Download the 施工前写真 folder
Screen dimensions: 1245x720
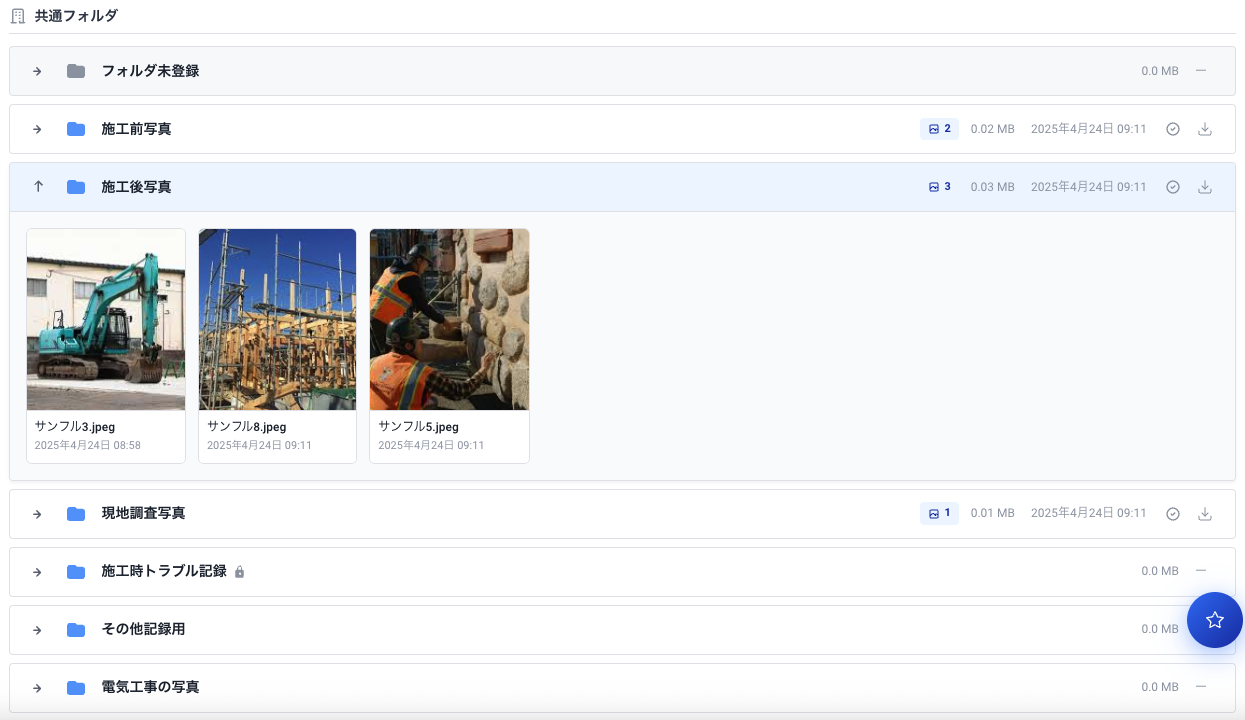point(1205,129)
